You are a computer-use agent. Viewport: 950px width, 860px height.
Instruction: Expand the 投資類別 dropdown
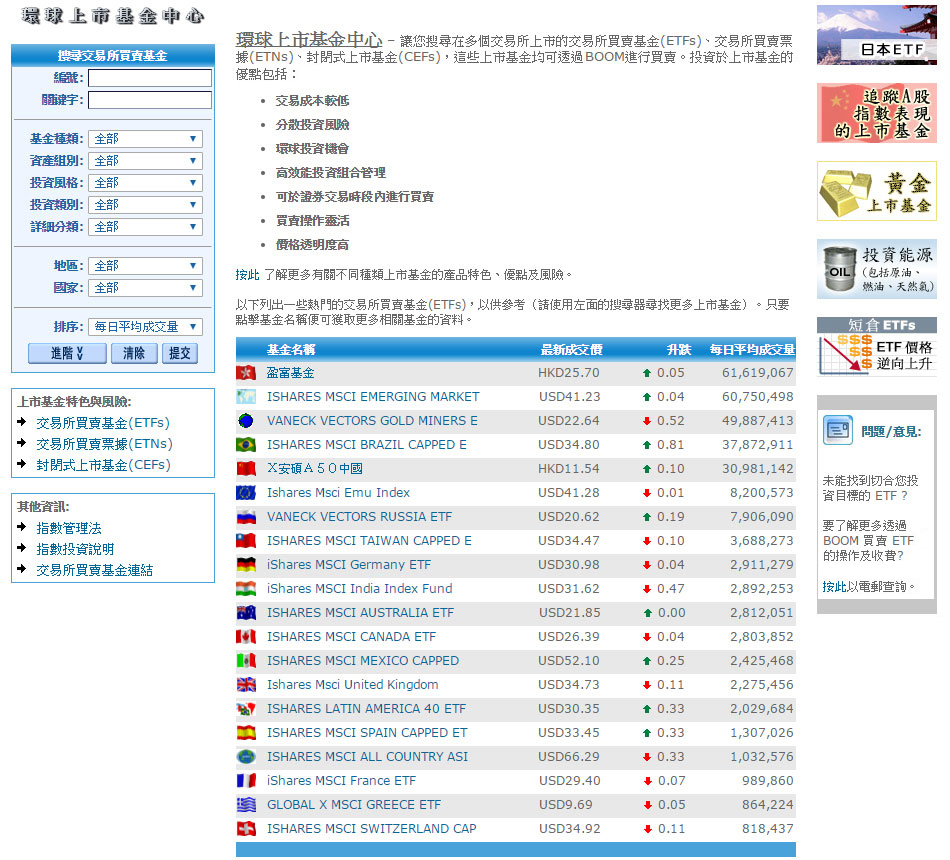pos(145,205)
